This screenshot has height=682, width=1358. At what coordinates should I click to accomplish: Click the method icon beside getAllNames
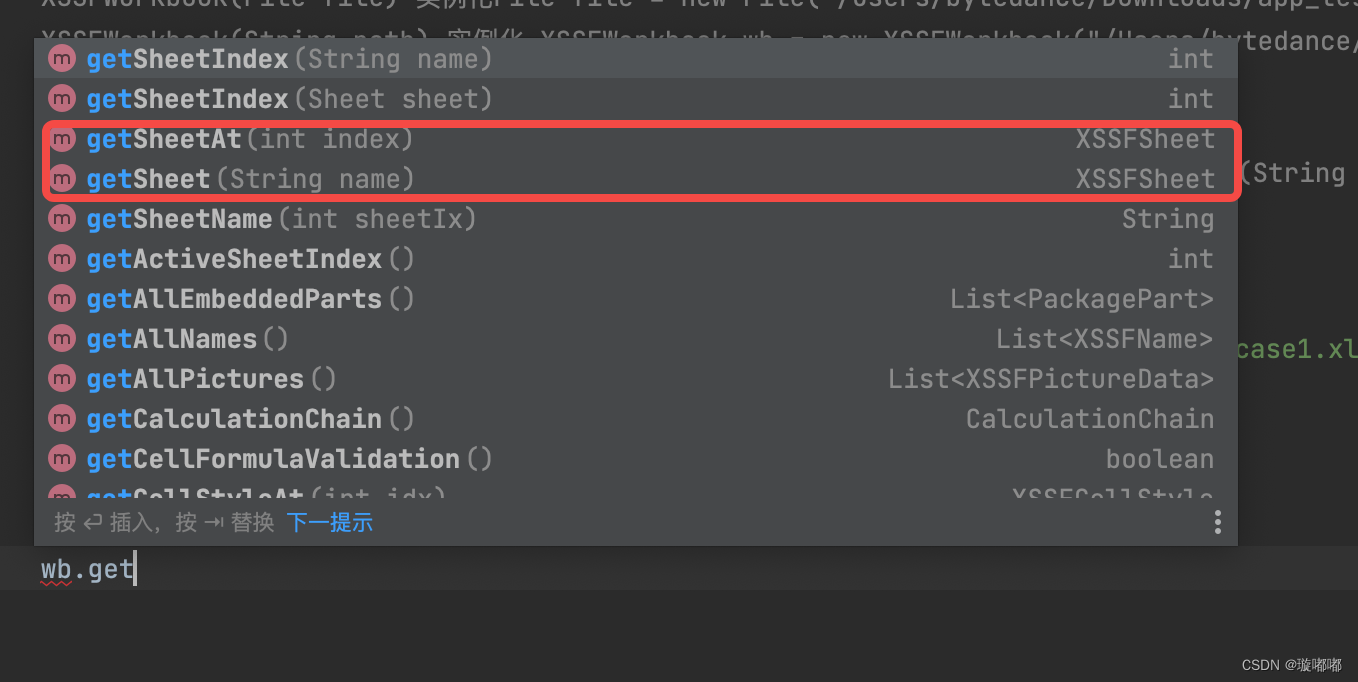pyautogui.click(x=61, y=338)
